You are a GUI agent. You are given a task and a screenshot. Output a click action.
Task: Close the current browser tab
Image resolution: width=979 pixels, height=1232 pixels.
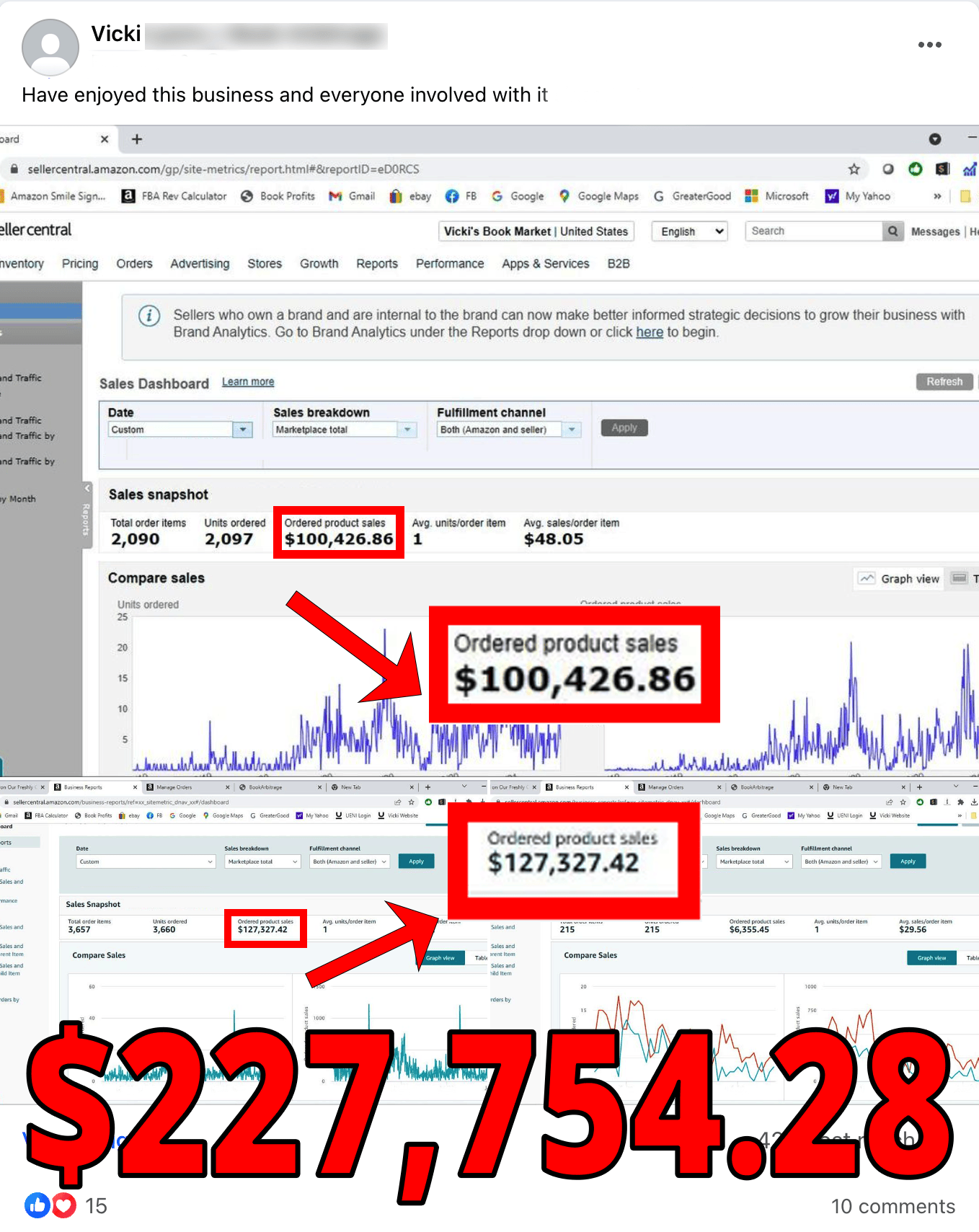click(105, 139)
